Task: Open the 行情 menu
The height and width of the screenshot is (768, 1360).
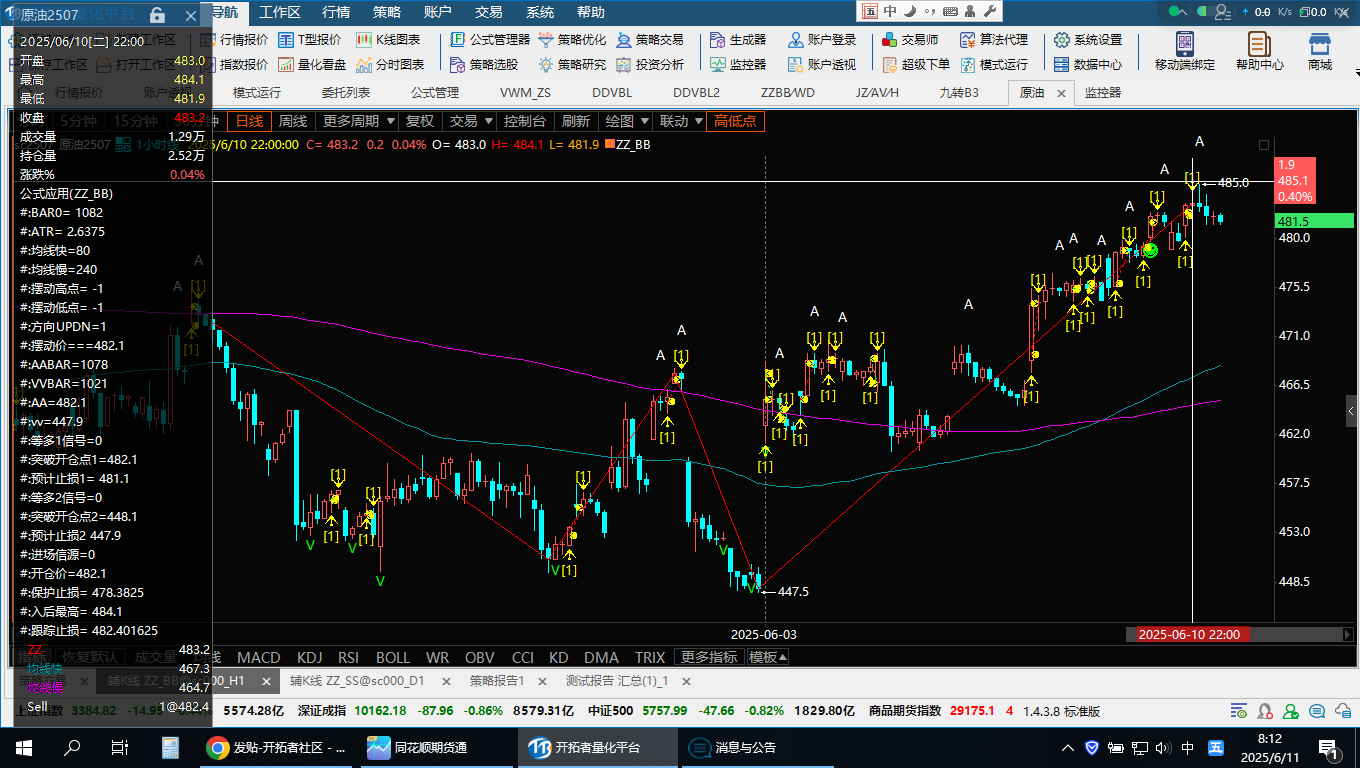Action: [x=336, y=13]
